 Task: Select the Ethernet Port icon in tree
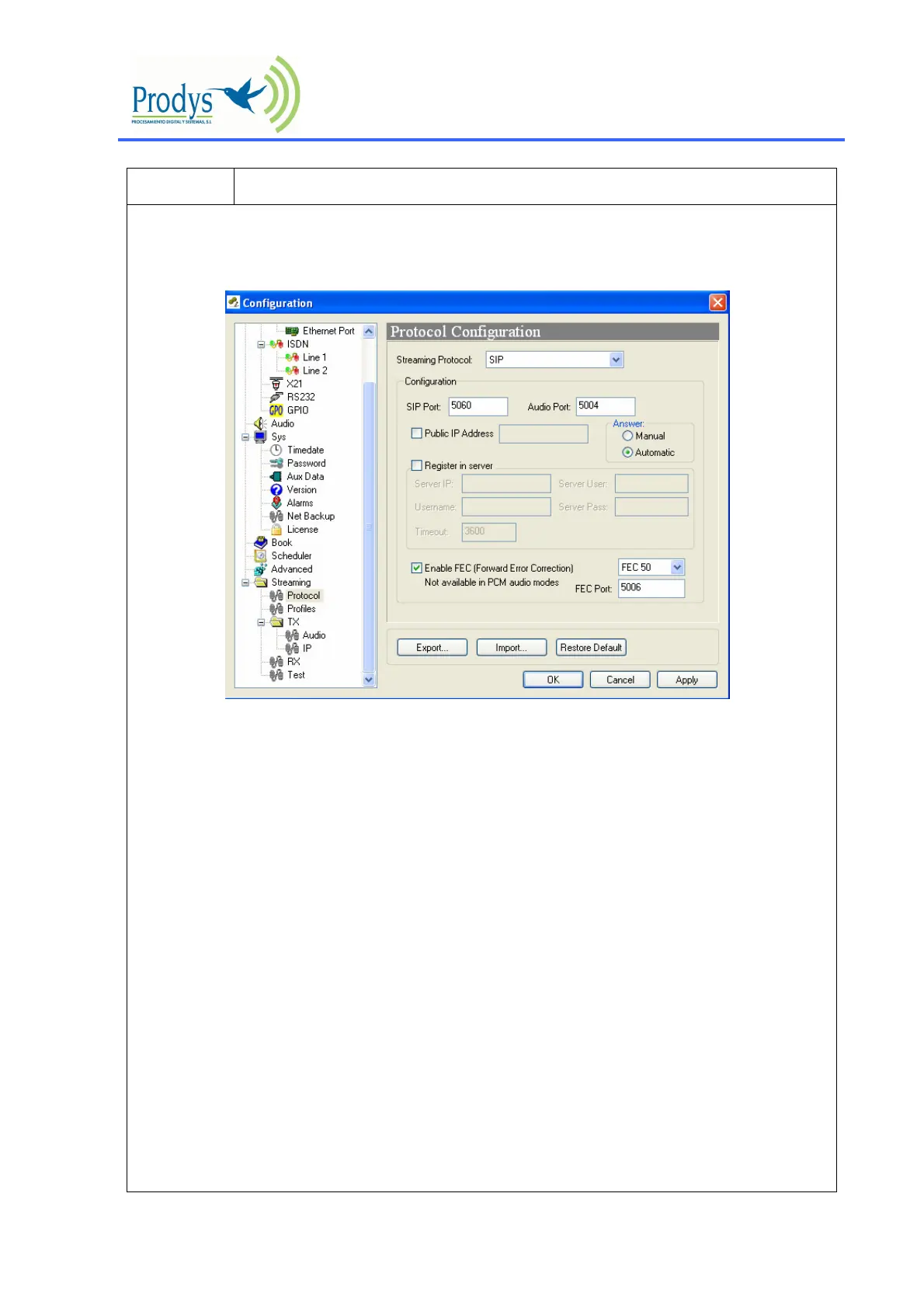tap(292, 331)
